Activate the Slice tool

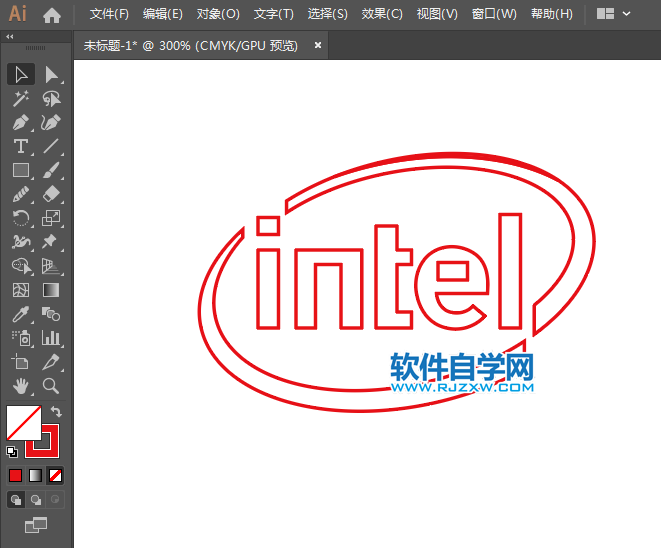click(x=51, y=362)
